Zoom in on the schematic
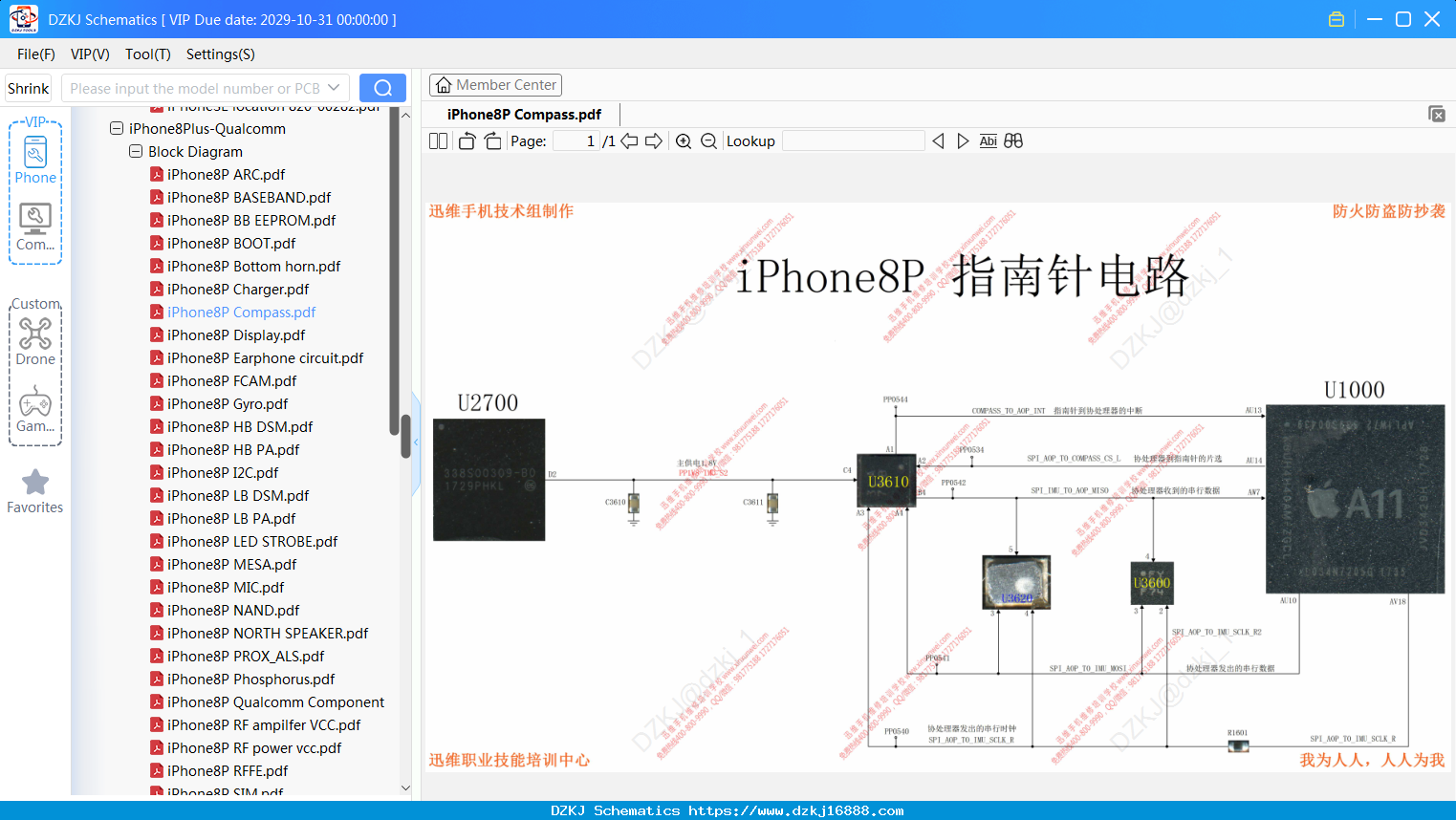 point(684,141)
